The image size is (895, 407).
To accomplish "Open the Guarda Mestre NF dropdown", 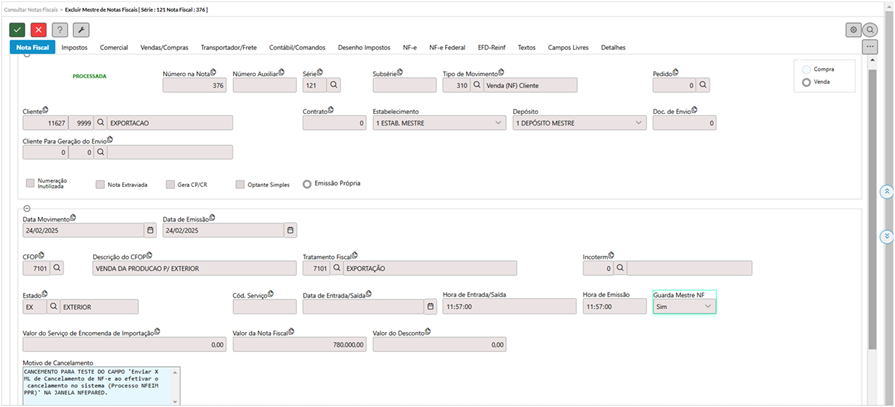I will pos(708,307).
